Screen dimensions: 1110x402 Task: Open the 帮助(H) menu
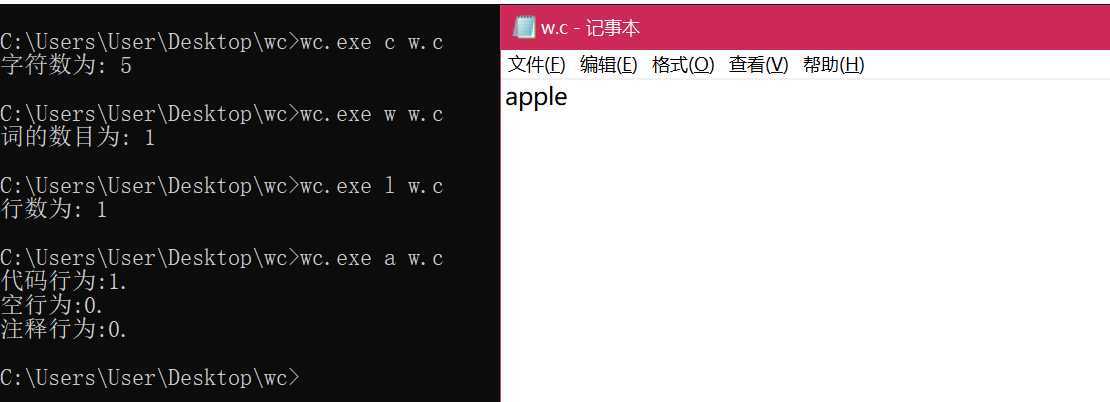click(833, 65)
